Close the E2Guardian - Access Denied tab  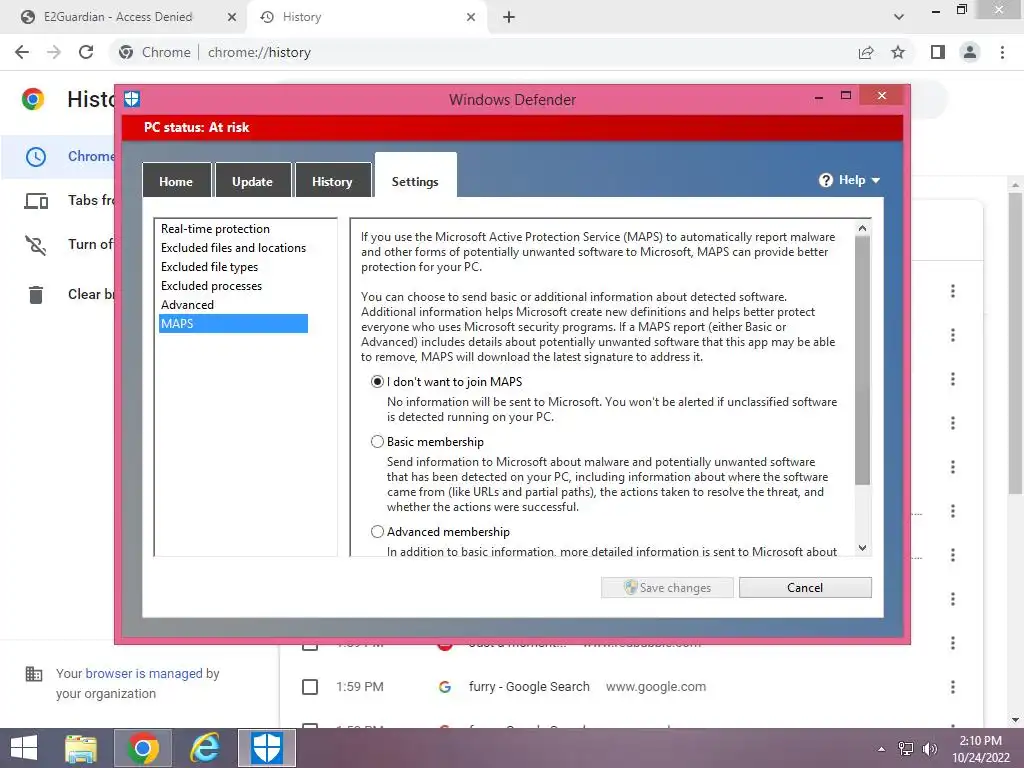click(232, 17)
